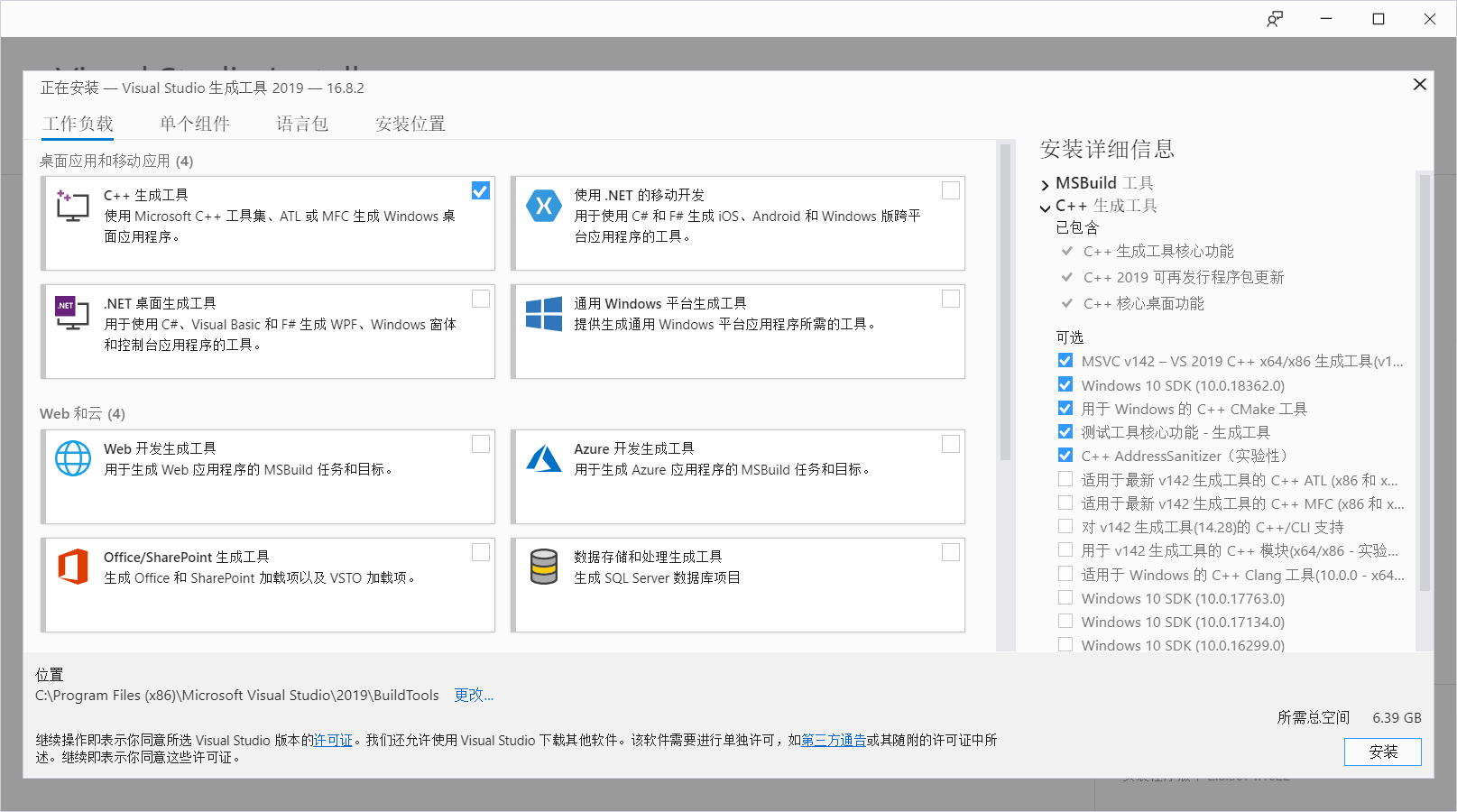1457x812 pixels.
Task: Uncheck MSVC v142 x64/x86 build tools option
Action: click(x=1065, y=361)
